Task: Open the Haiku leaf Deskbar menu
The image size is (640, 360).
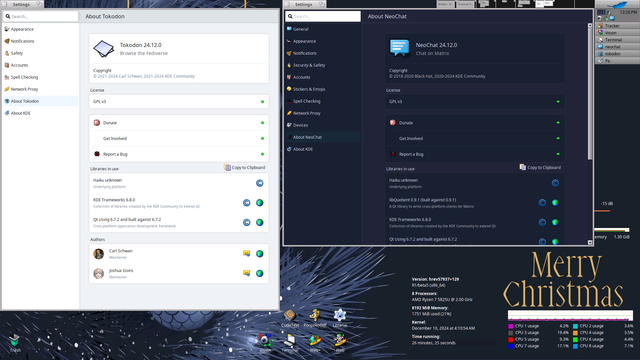Action: [617, 4]
